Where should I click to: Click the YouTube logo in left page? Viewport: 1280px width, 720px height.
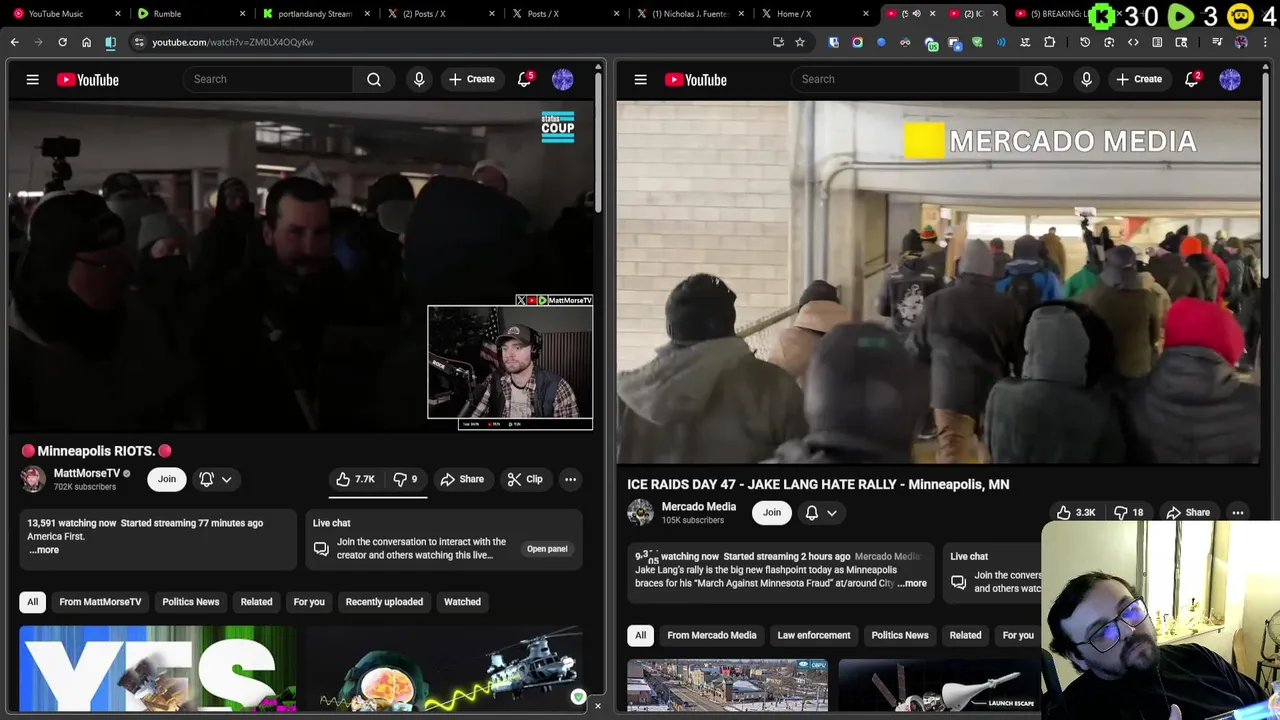coord(87,79)
